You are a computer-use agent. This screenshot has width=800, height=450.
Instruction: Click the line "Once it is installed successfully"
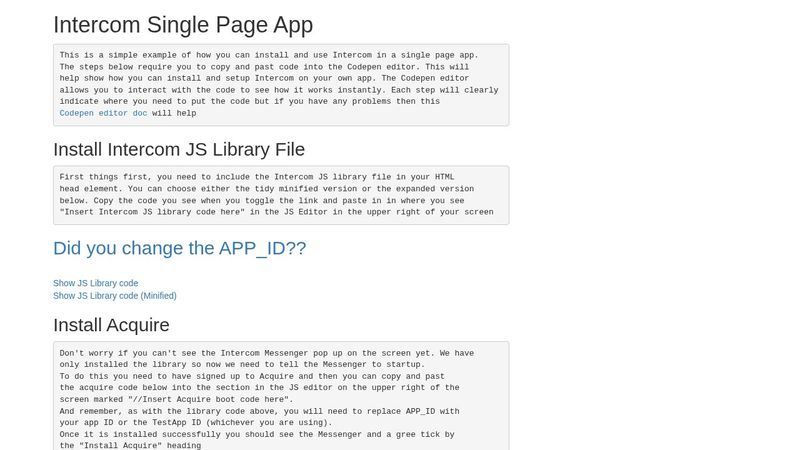(x=257, y=434)
